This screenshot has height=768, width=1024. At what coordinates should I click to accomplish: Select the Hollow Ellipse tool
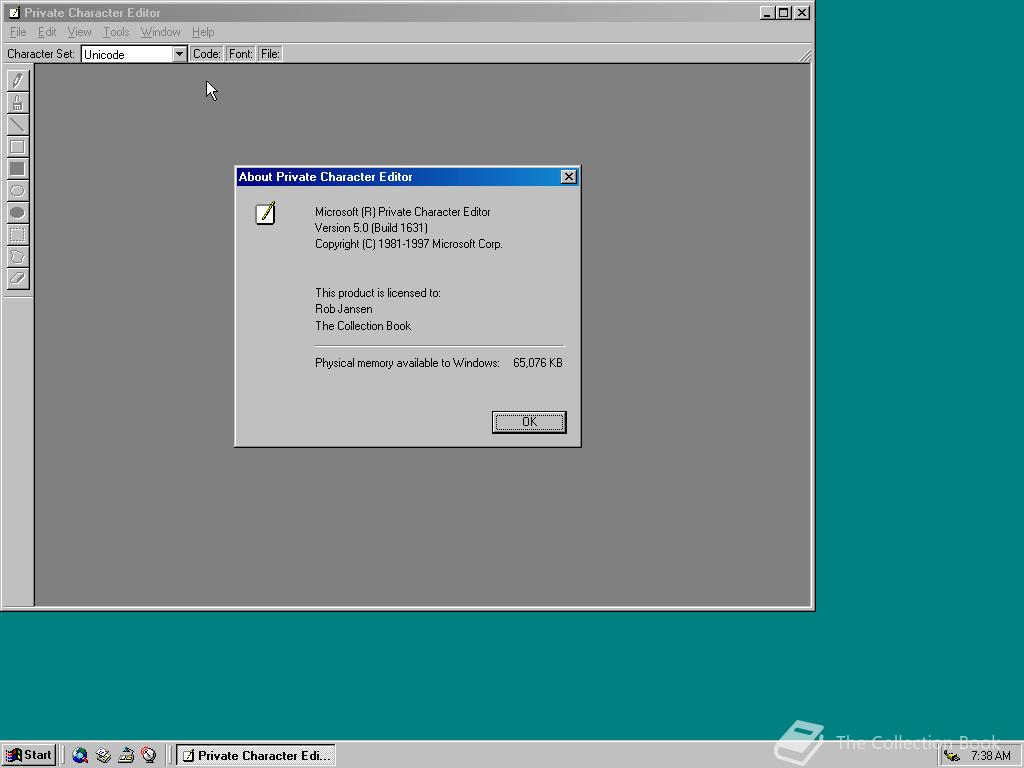point(18,191)
